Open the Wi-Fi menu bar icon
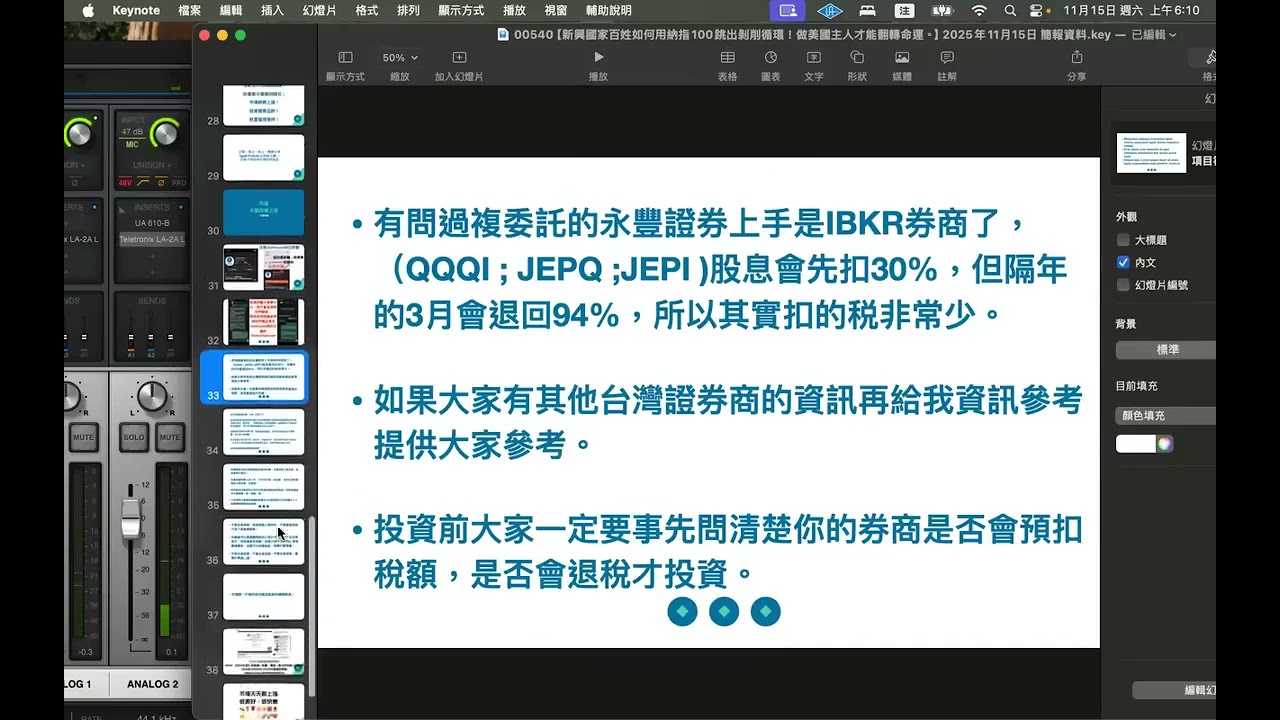 (x=979, y=10)
